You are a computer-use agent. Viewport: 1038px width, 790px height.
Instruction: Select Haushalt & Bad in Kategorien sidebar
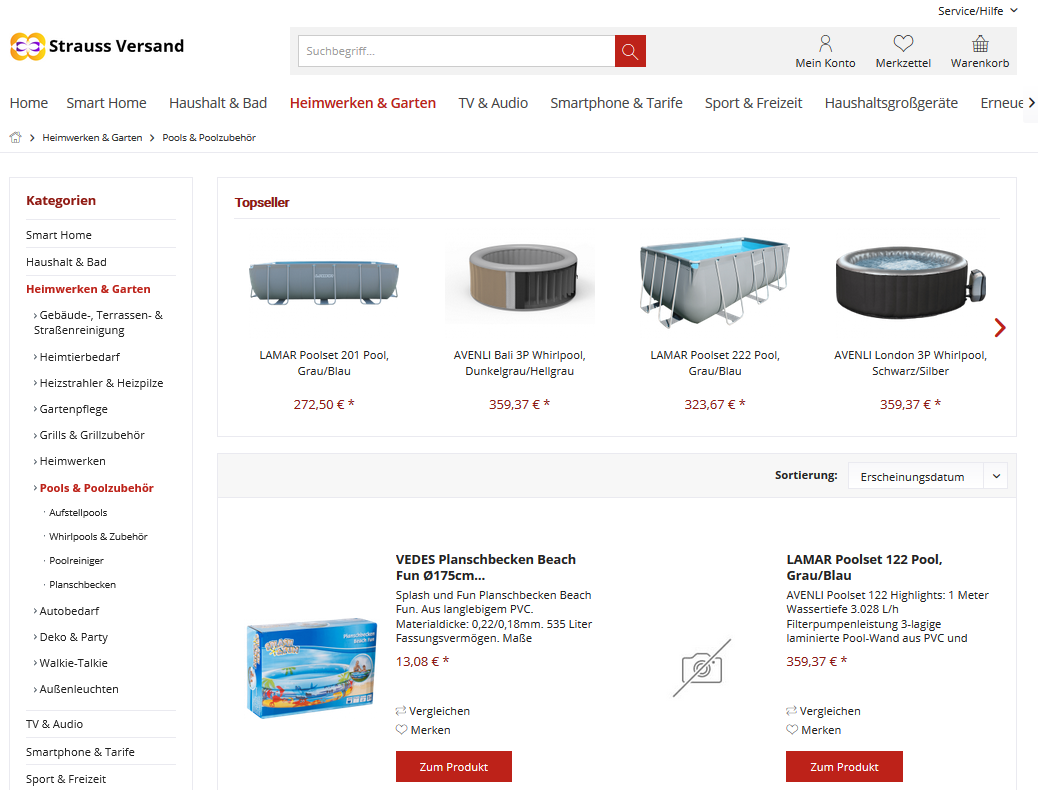[66, 262]
